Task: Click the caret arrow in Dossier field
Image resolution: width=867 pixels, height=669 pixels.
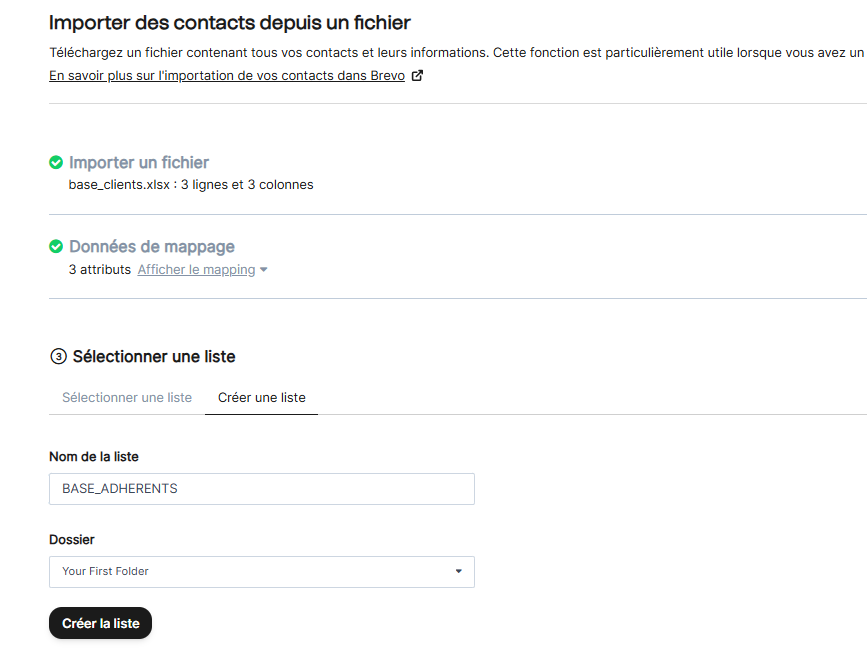Action: coord(459,572)
